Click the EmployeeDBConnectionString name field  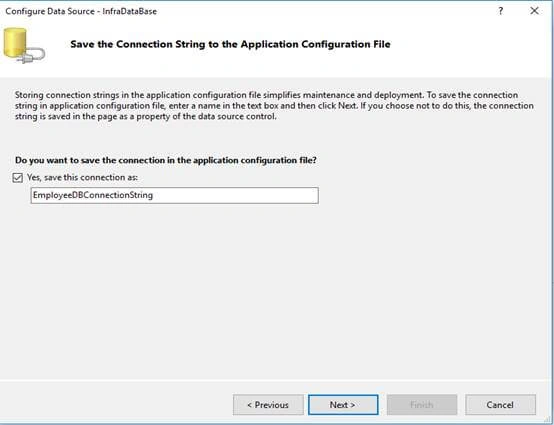pos(175,195)
